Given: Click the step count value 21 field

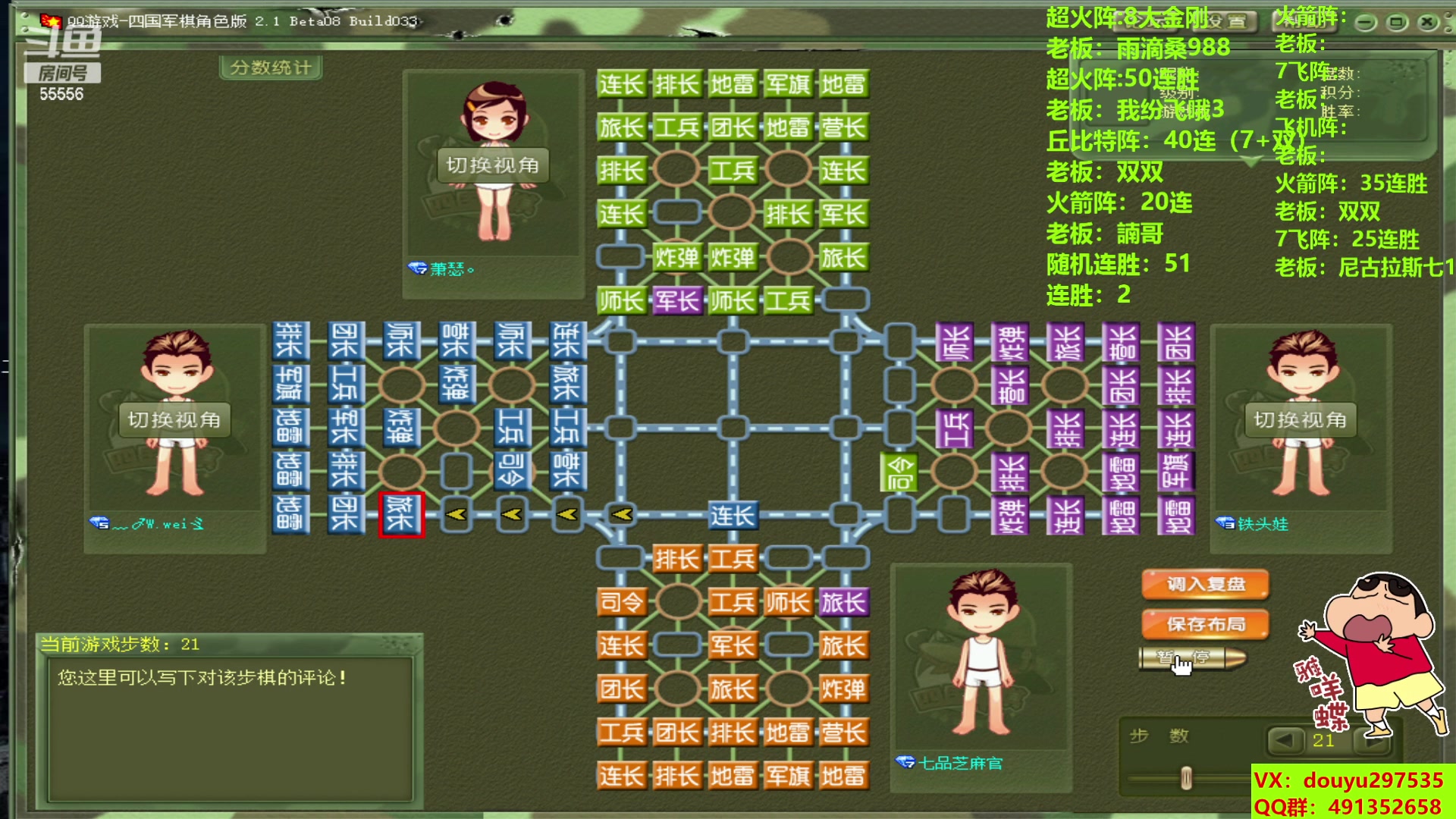Looking at the screenshot, I should pyautogui.click(x=1323, y=740).
